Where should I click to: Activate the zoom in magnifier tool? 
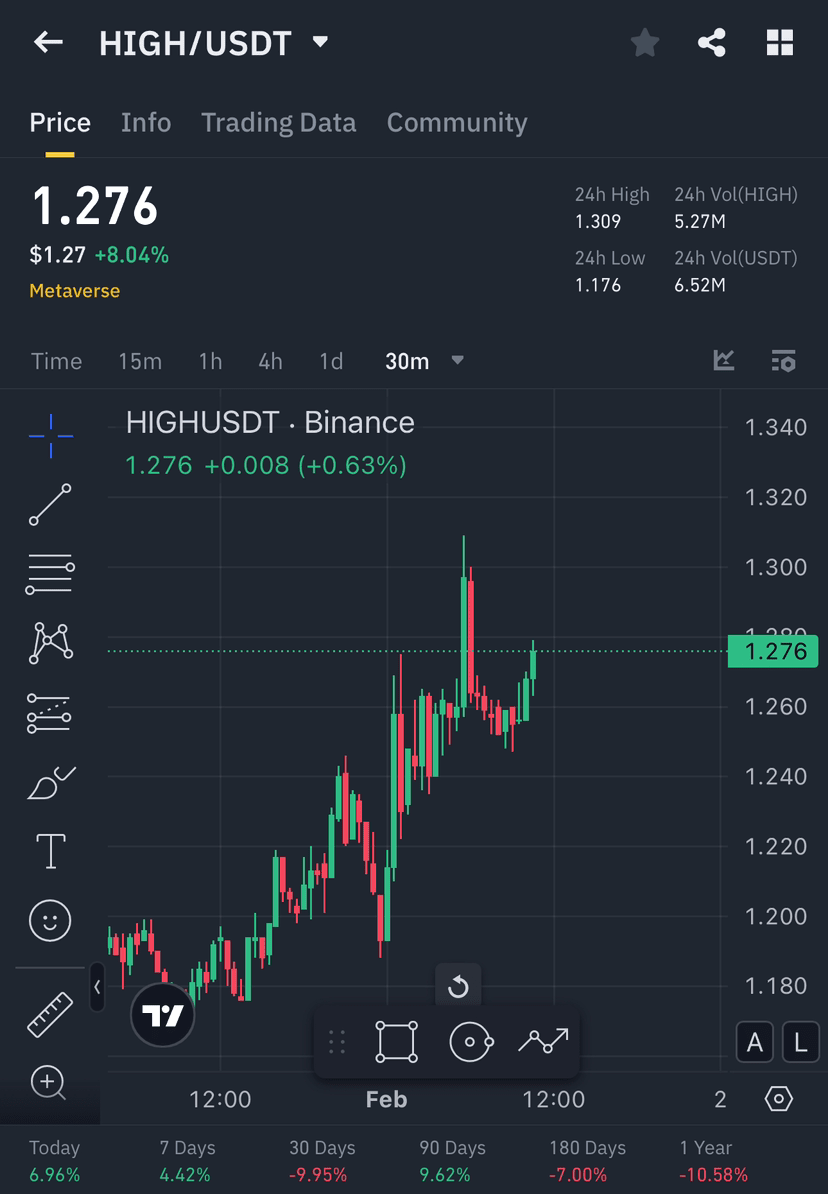pyautogui.click(x=48, y=1083)
